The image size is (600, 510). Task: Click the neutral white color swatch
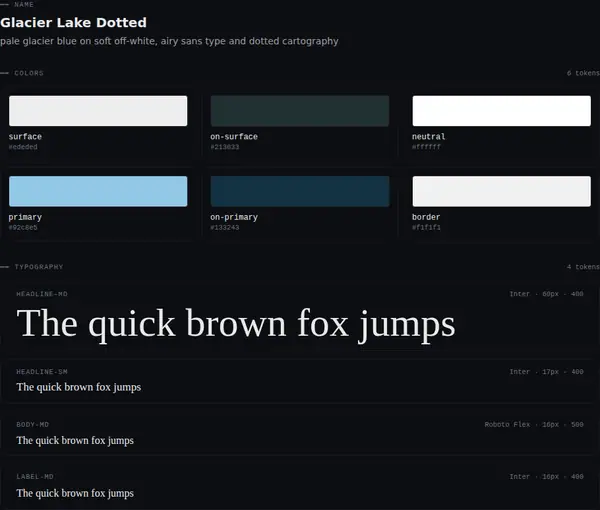[x=501, y=111]
